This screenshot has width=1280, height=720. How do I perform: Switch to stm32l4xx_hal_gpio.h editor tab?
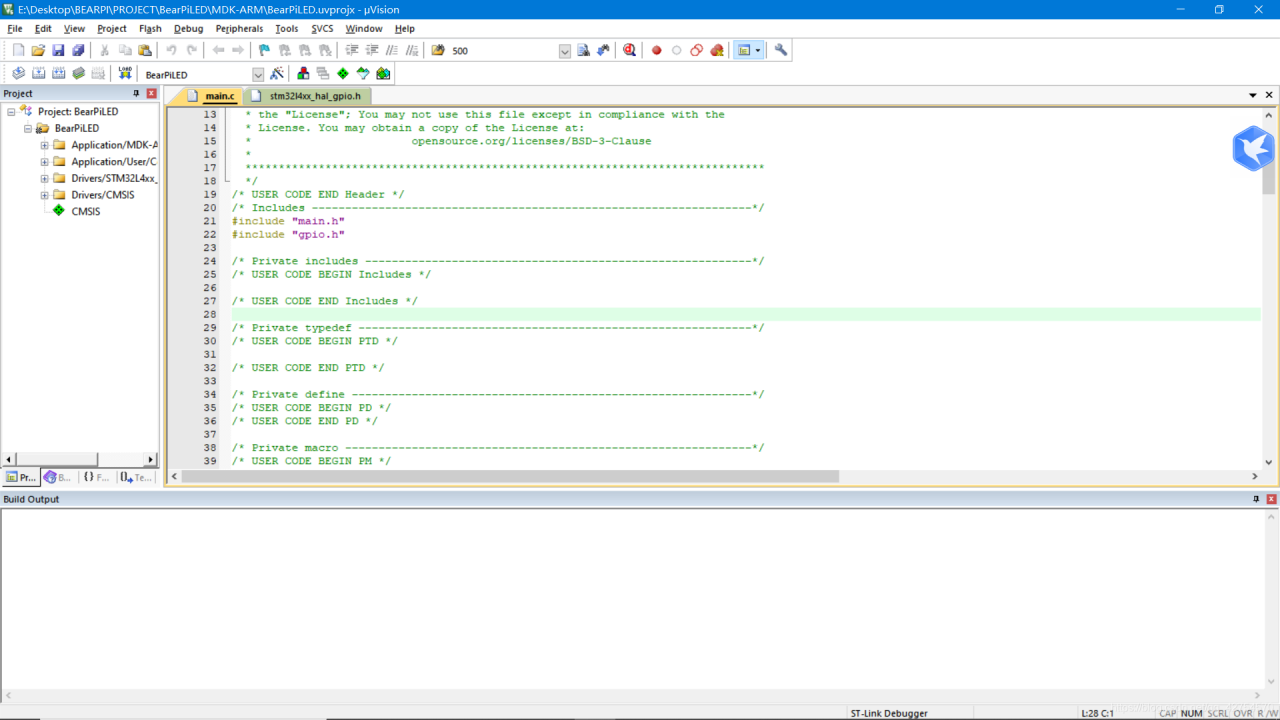point(314,96)
